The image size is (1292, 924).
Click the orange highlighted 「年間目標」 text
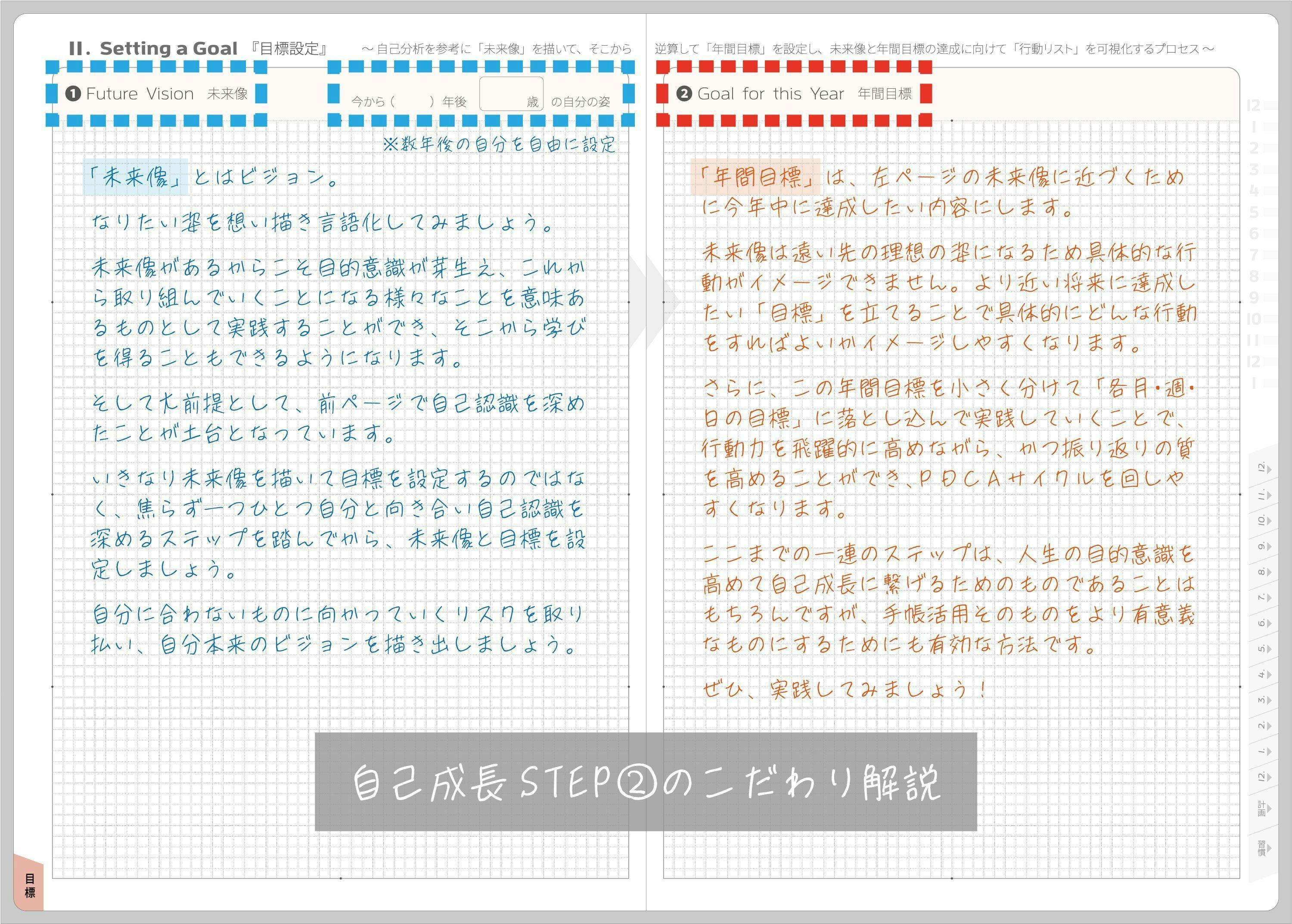[x=755, y=177]
